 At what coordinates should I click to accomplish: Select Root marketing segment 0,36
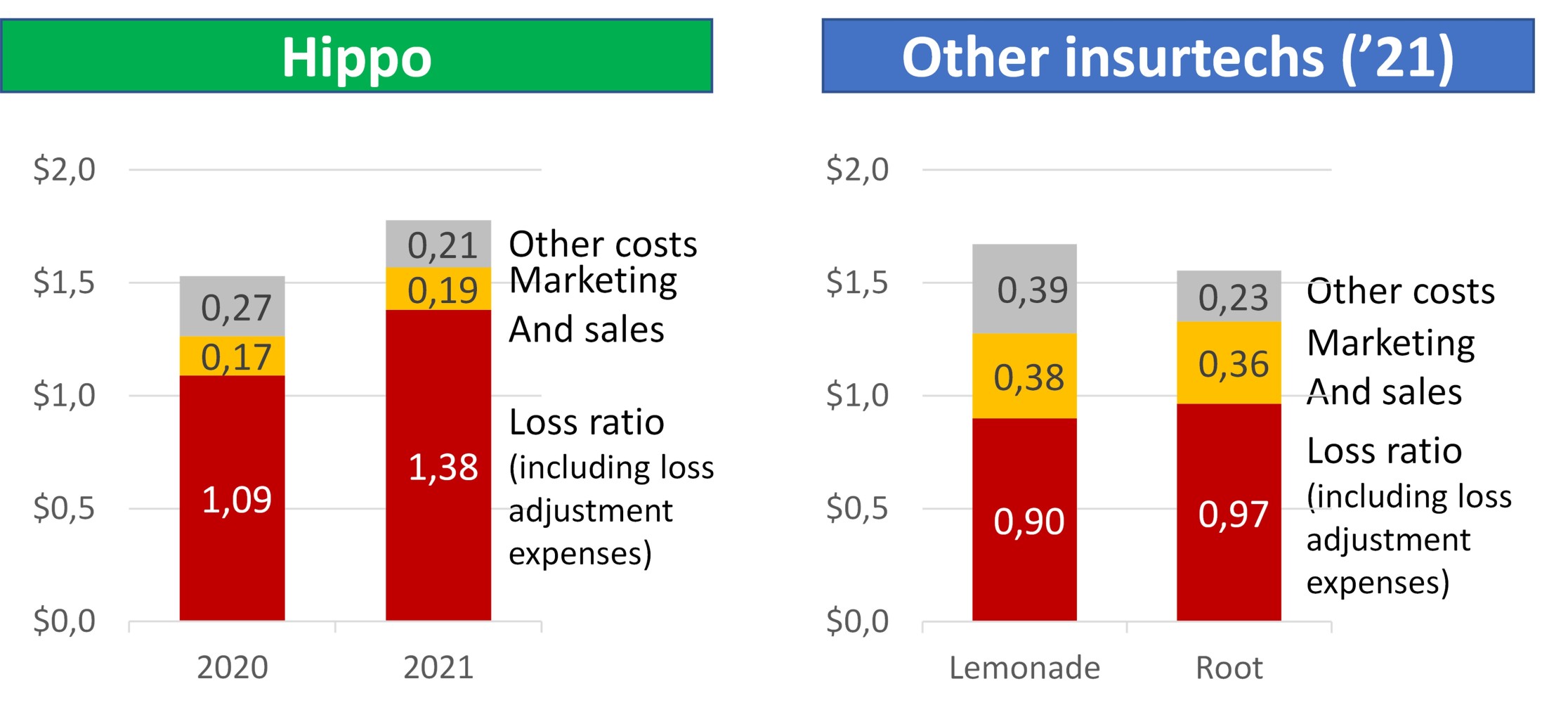1229,363
